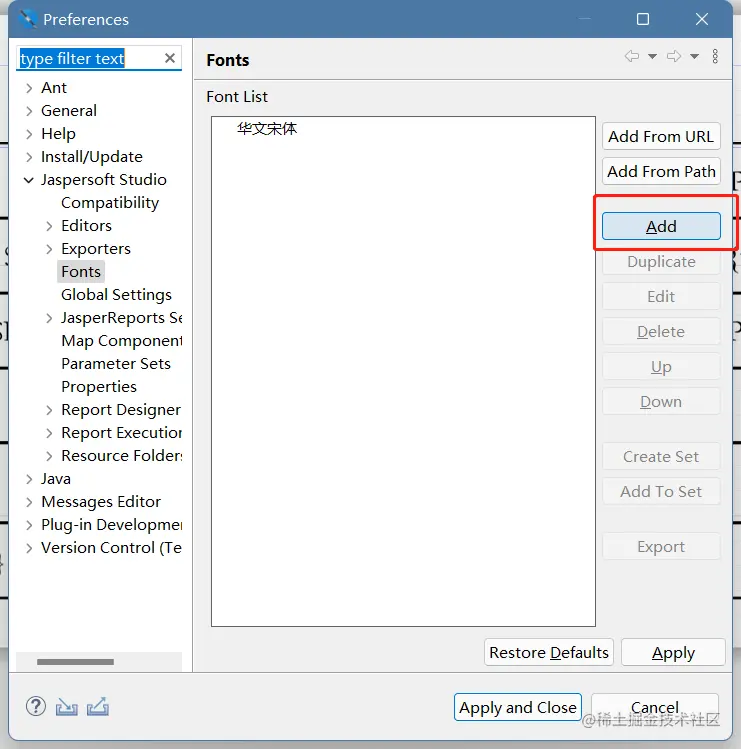
Task: Move font Down button
Action: pyautogui.click(x=661, y=402)
